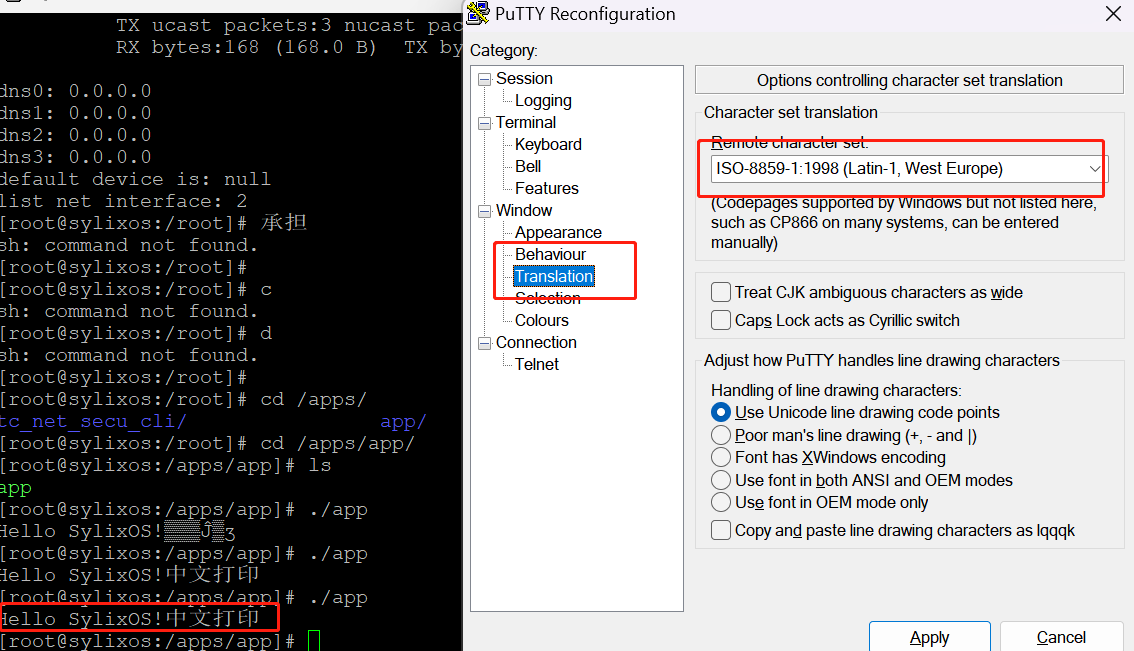The height and width of the screenshot is (651, 1134).
Task: Click the garbled 'Hello SylixOS!' output line
Action: [118, 532]
